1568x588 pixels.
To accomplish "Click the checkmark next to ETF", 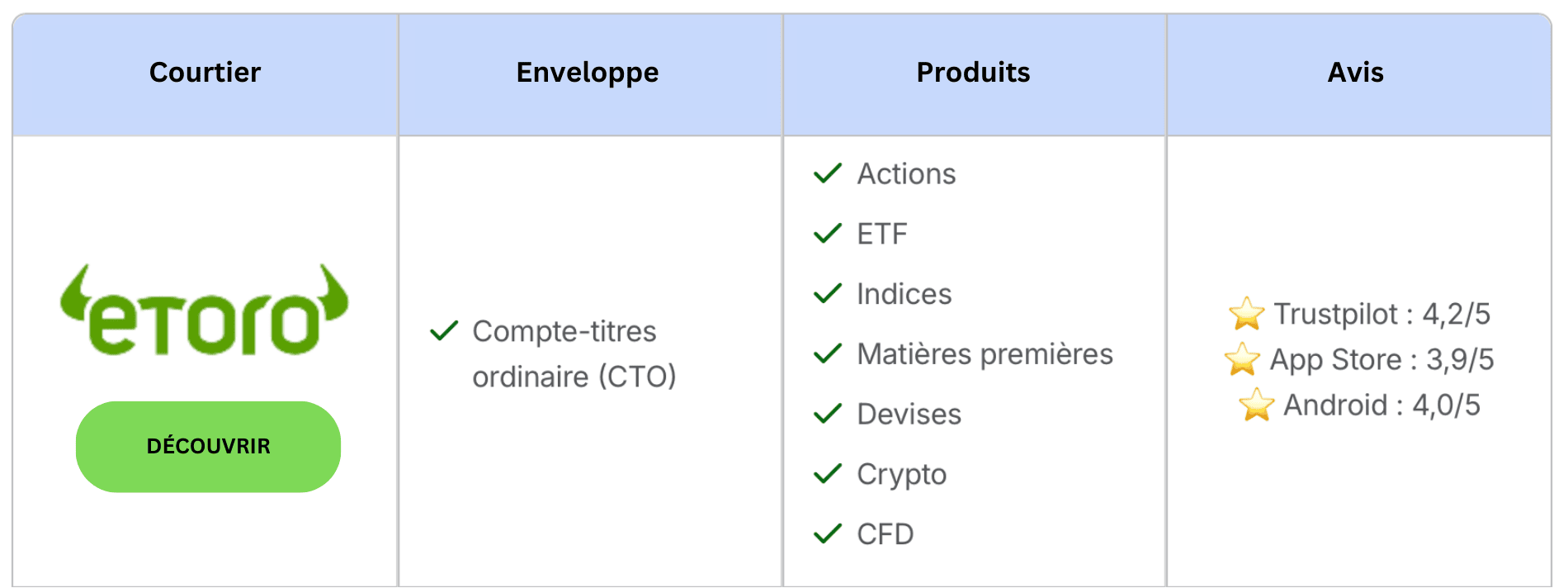I will pyautogui.click(x=827, y=234).
